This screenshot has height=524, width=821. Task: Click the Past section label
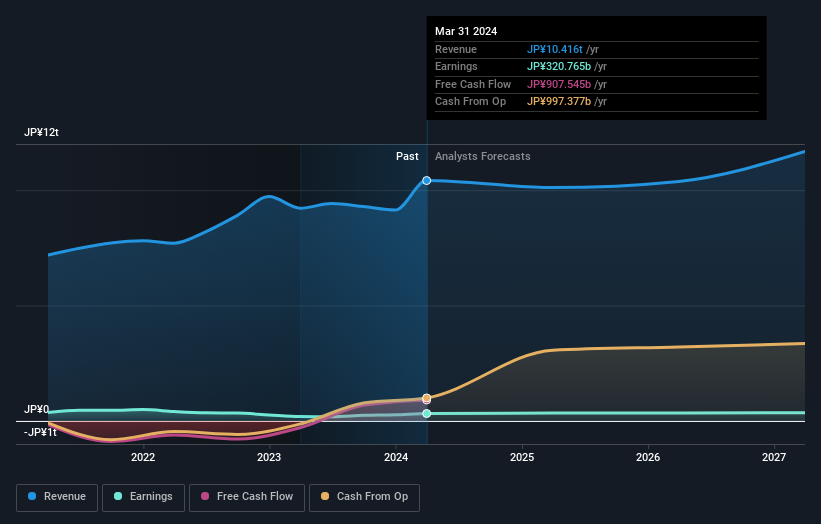[407, 157]
